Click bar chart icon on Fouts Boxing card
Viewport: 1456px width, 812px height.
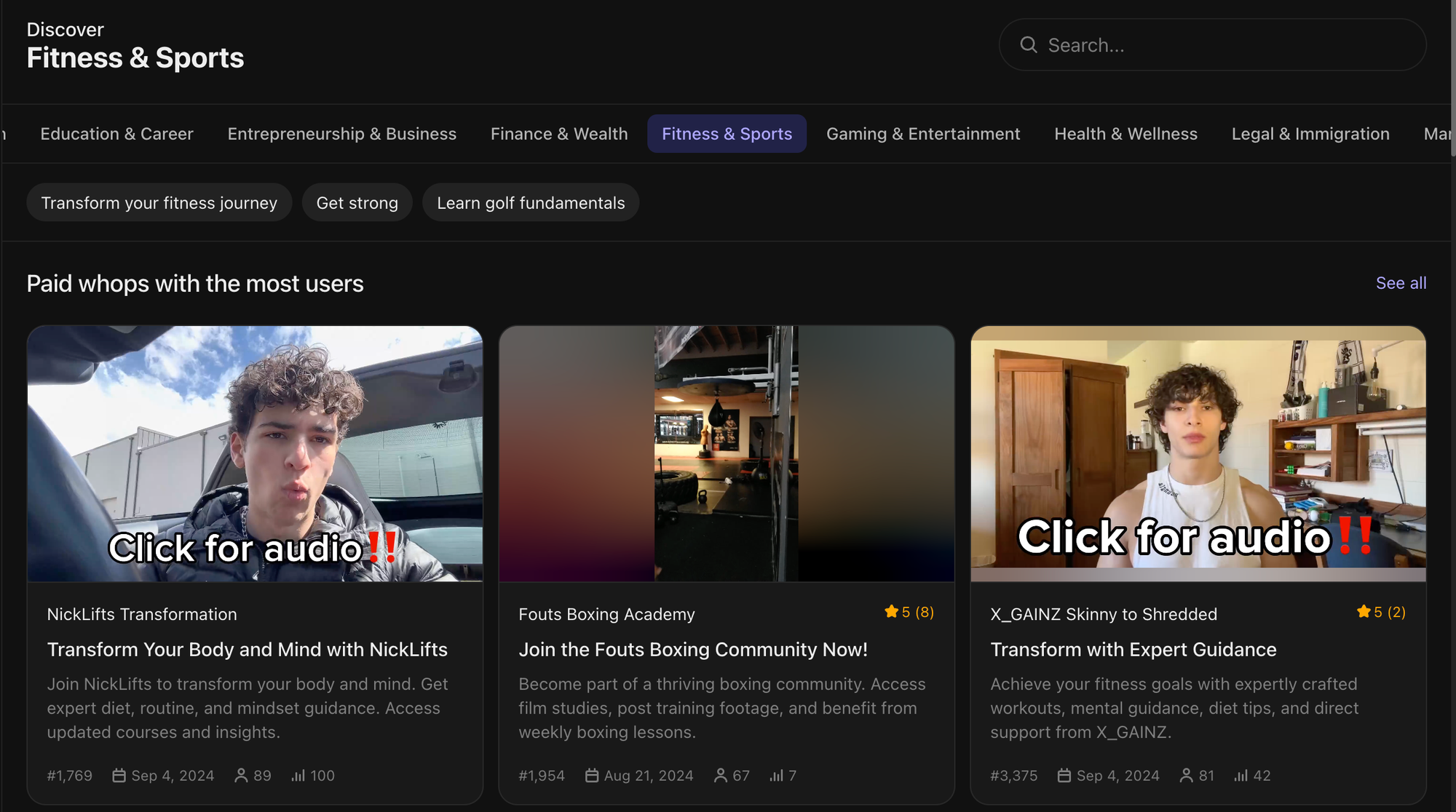776,776
